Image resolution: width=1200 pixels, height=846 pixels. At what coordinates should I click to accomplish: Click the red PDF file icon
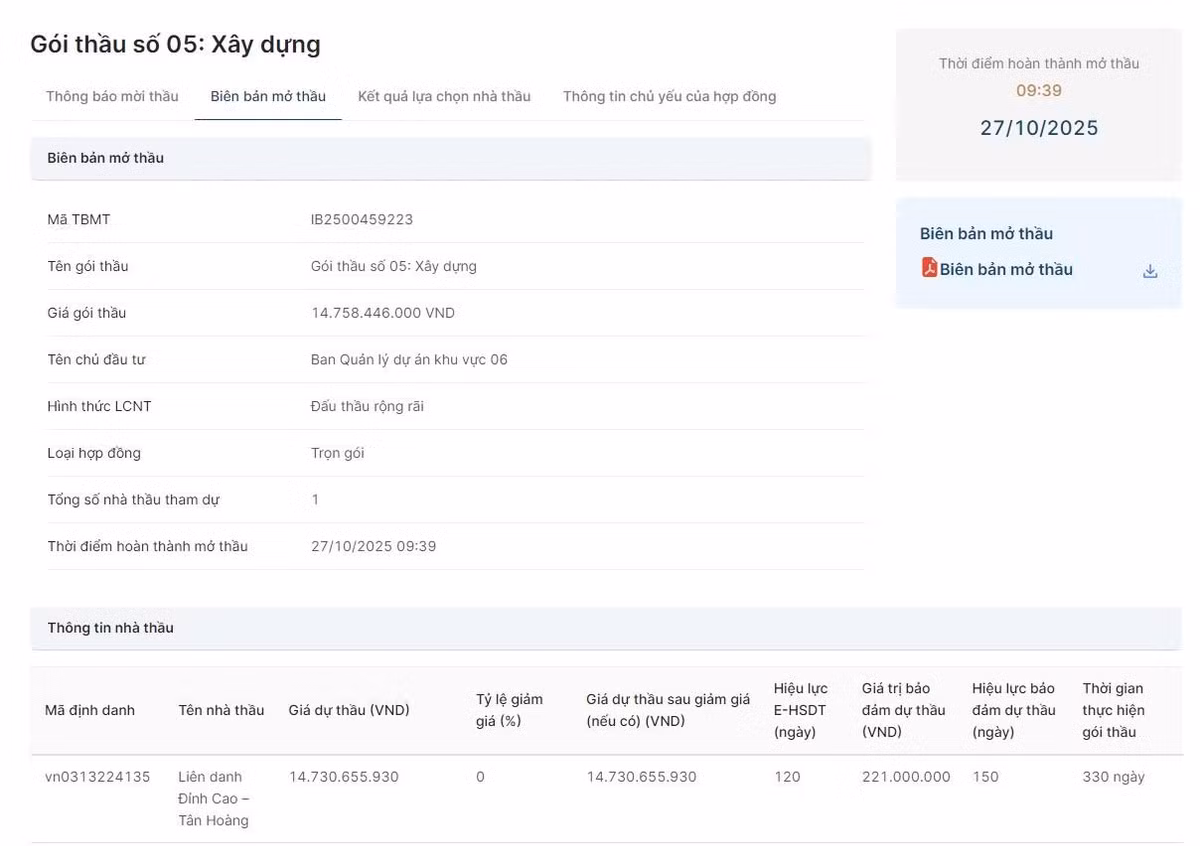pos(929,268)
